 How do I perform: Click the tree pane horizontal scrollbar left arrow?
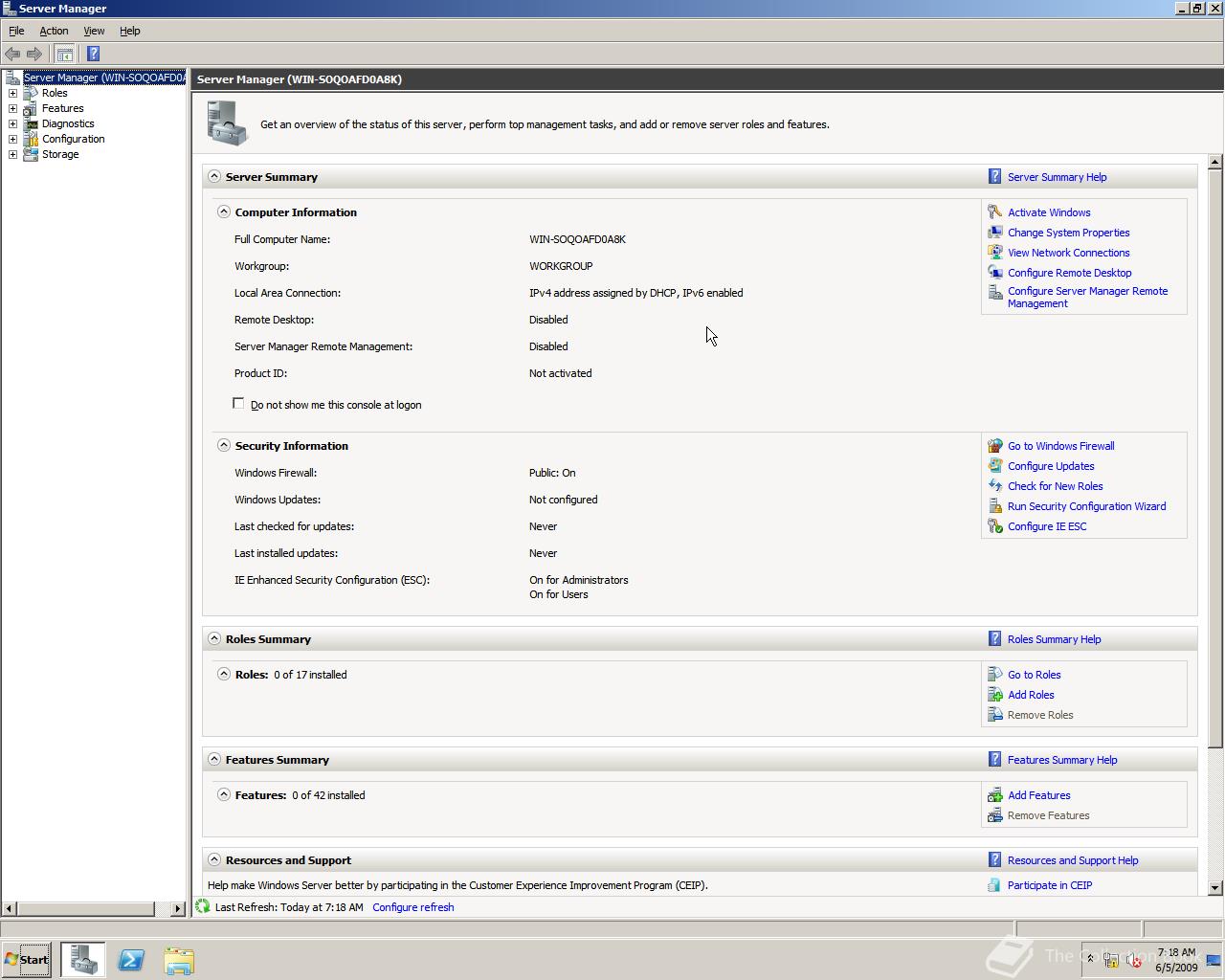click(x=10, y=908)
